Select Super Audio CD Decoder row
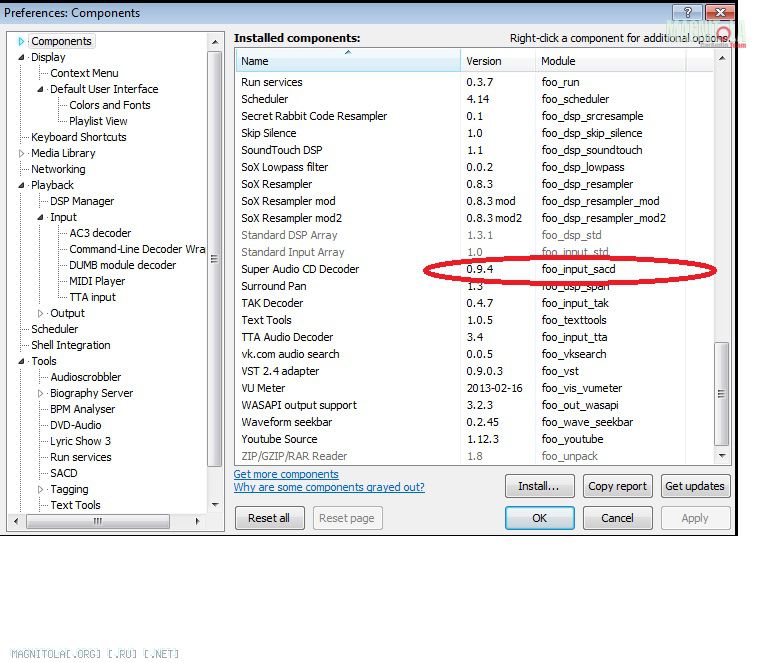The width and height of the screenshot is (766, 663). 474,269
